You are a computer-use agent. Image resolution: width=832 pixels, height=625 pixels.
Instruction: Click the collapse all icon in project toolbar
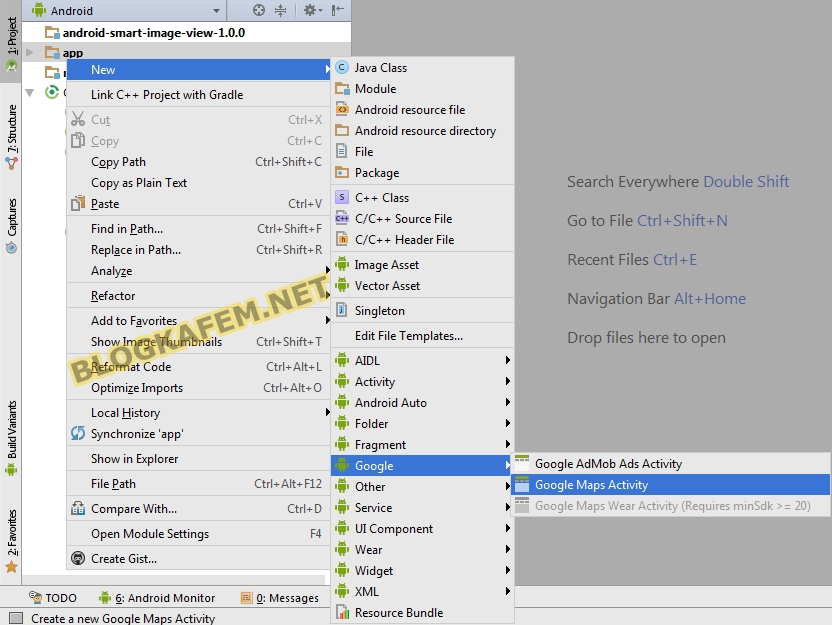[x=280, y=10]
